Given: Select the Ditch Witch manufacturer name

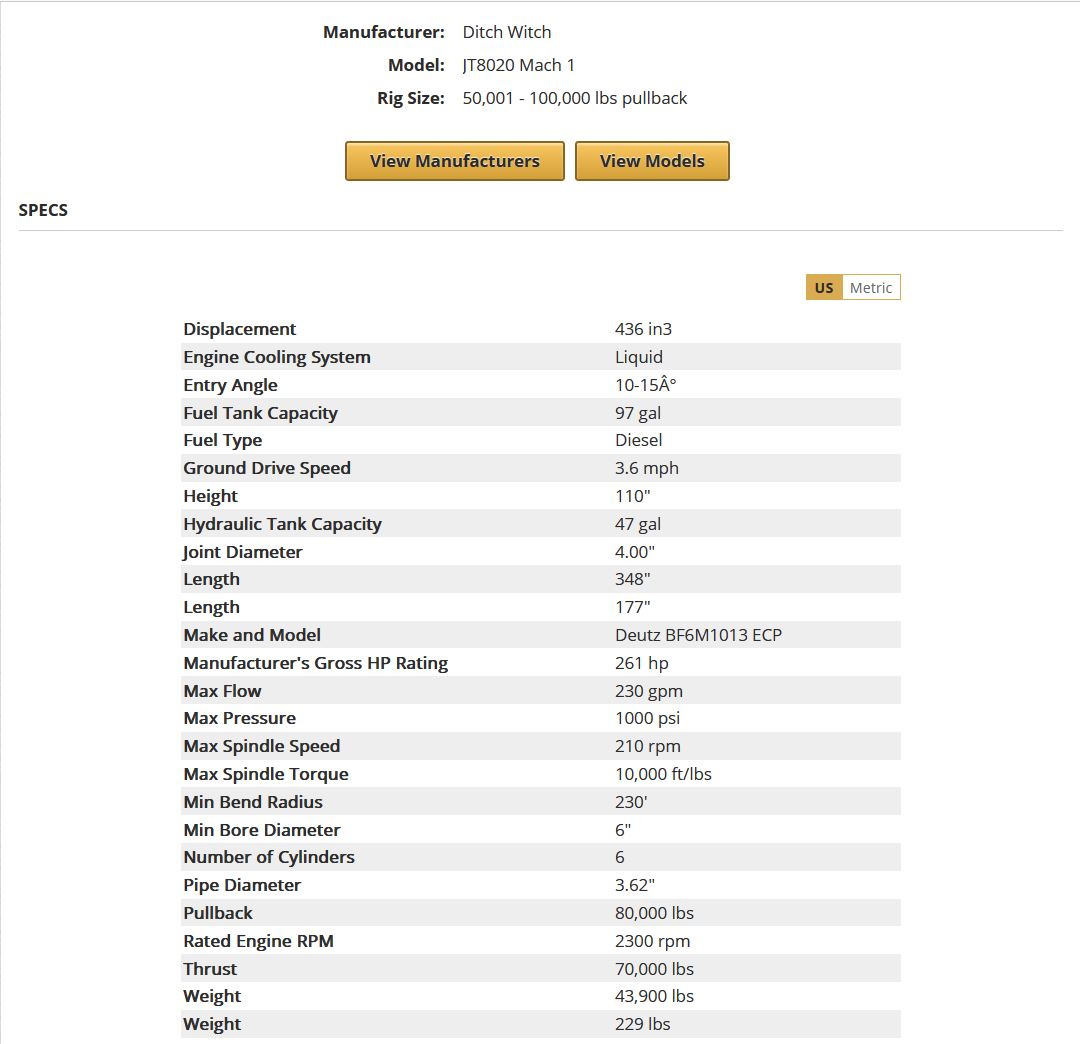Looking at the screenshot, I should coord(506,32).
